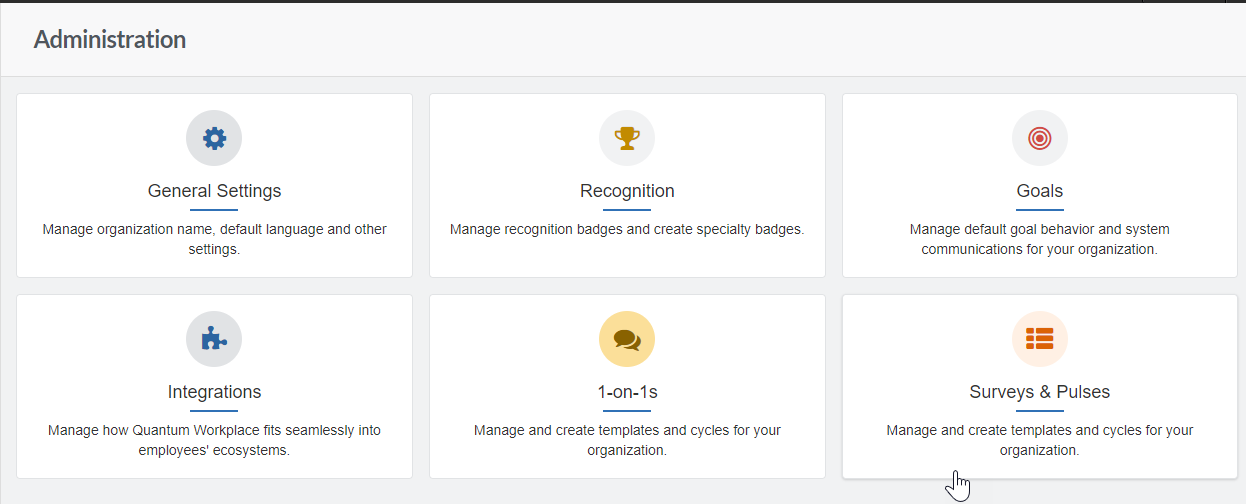Click the General Settings gear icon
This screenshot has height=504, width=1246.
pyautogui.click(x=214, y=138)
